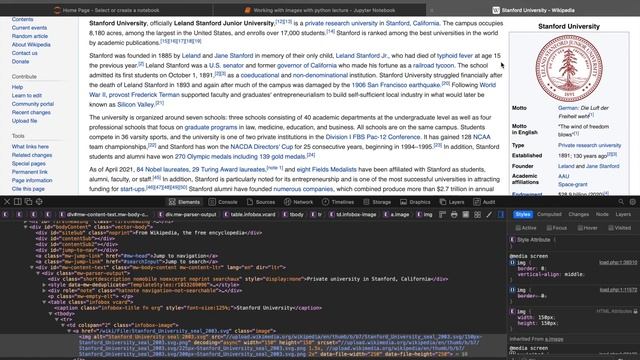The image size is (640, 360).
Task: Toggle the compositing borders icon
Action: [466, 214]
